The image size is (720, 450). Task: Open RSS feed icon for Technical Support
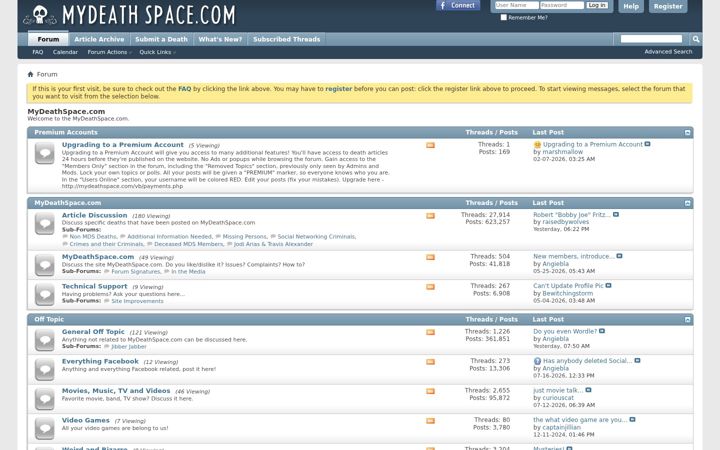[430, 287]
